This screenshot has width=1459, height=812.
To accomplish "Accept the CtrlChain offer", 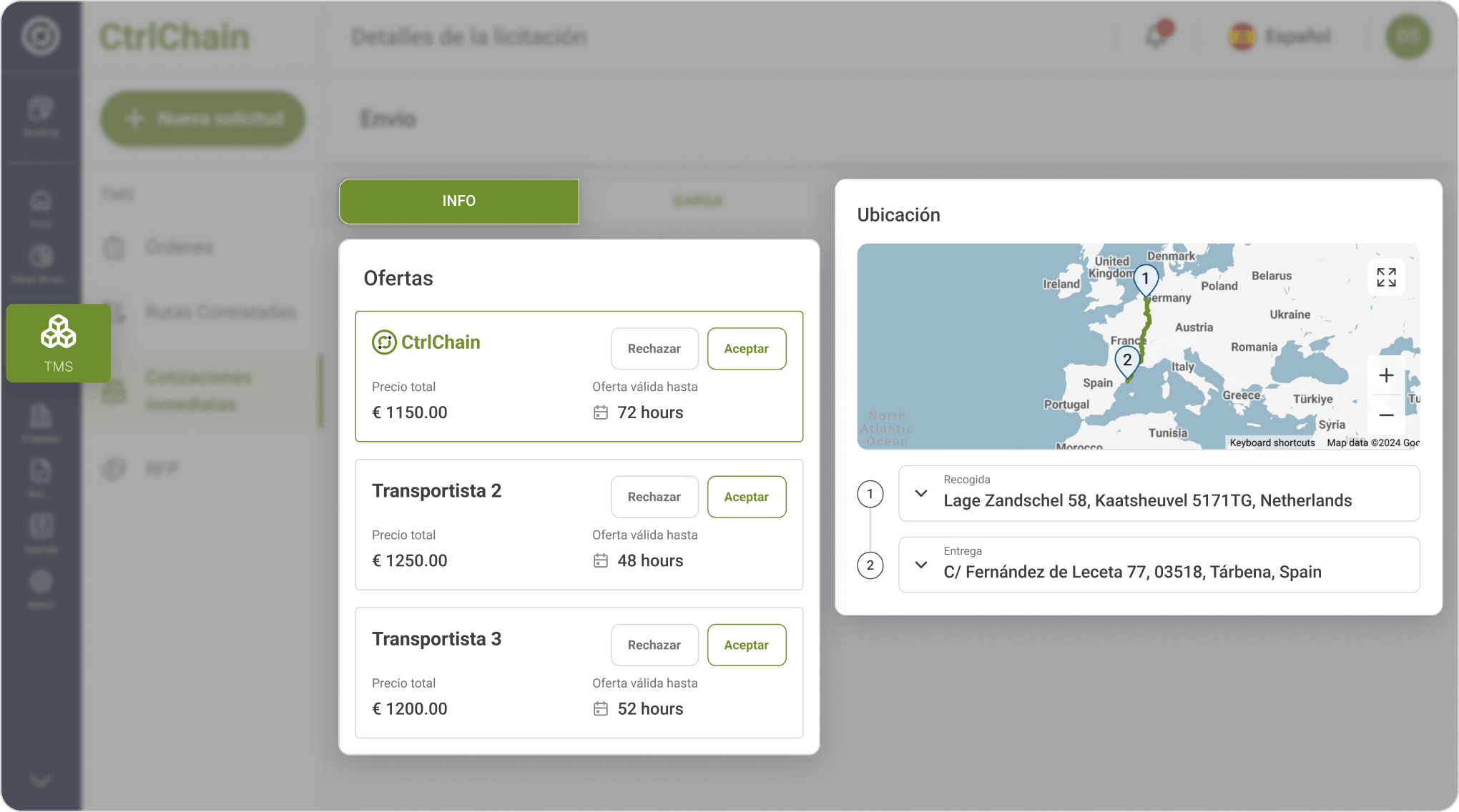I will click(746, 349).
